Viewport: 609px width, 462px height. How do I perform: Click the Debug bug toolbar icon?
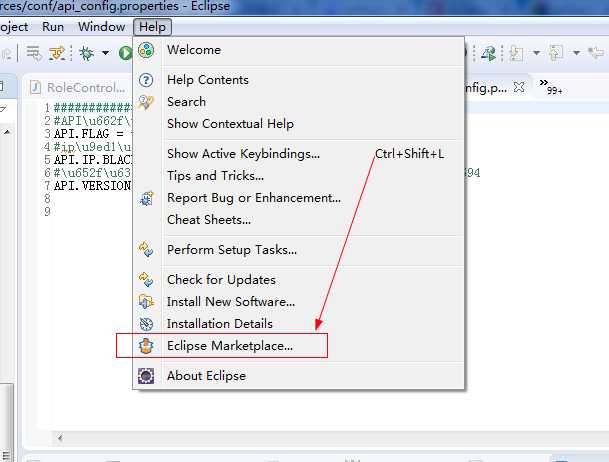point(86,53)
